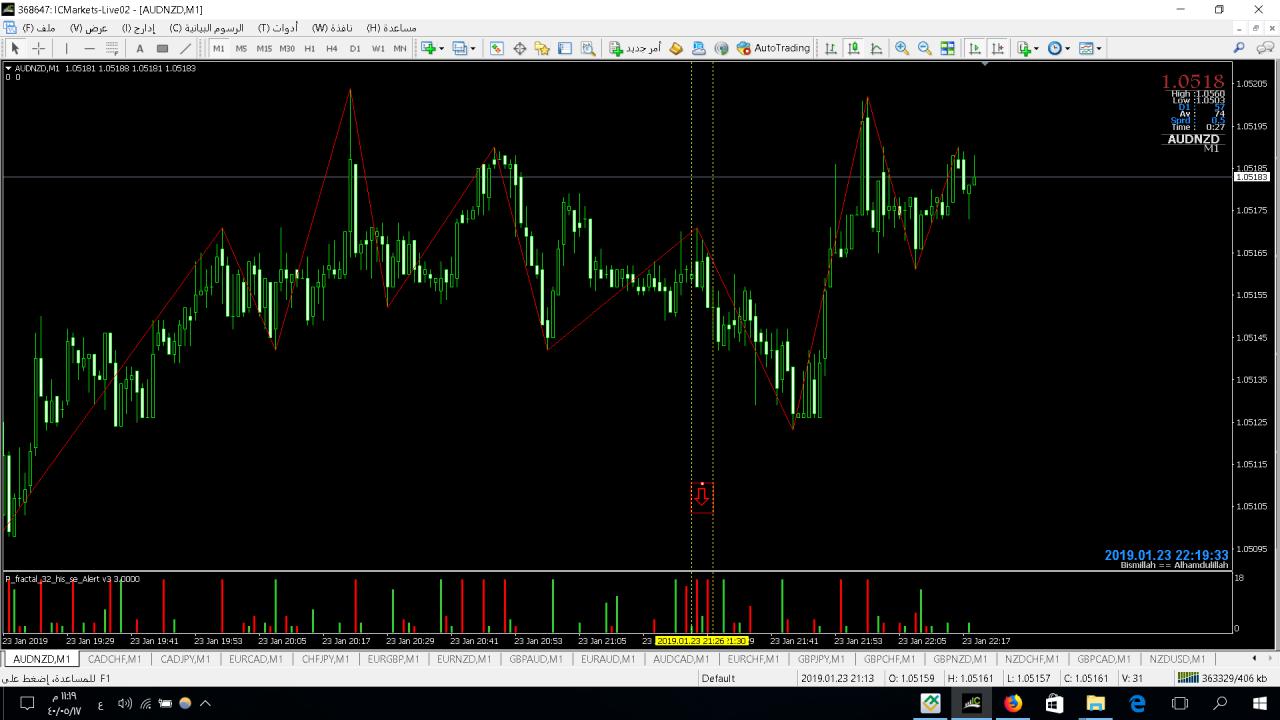Open the Tile Windows icon
Viewport: 1280px width, 720px height.
[948, 48]
